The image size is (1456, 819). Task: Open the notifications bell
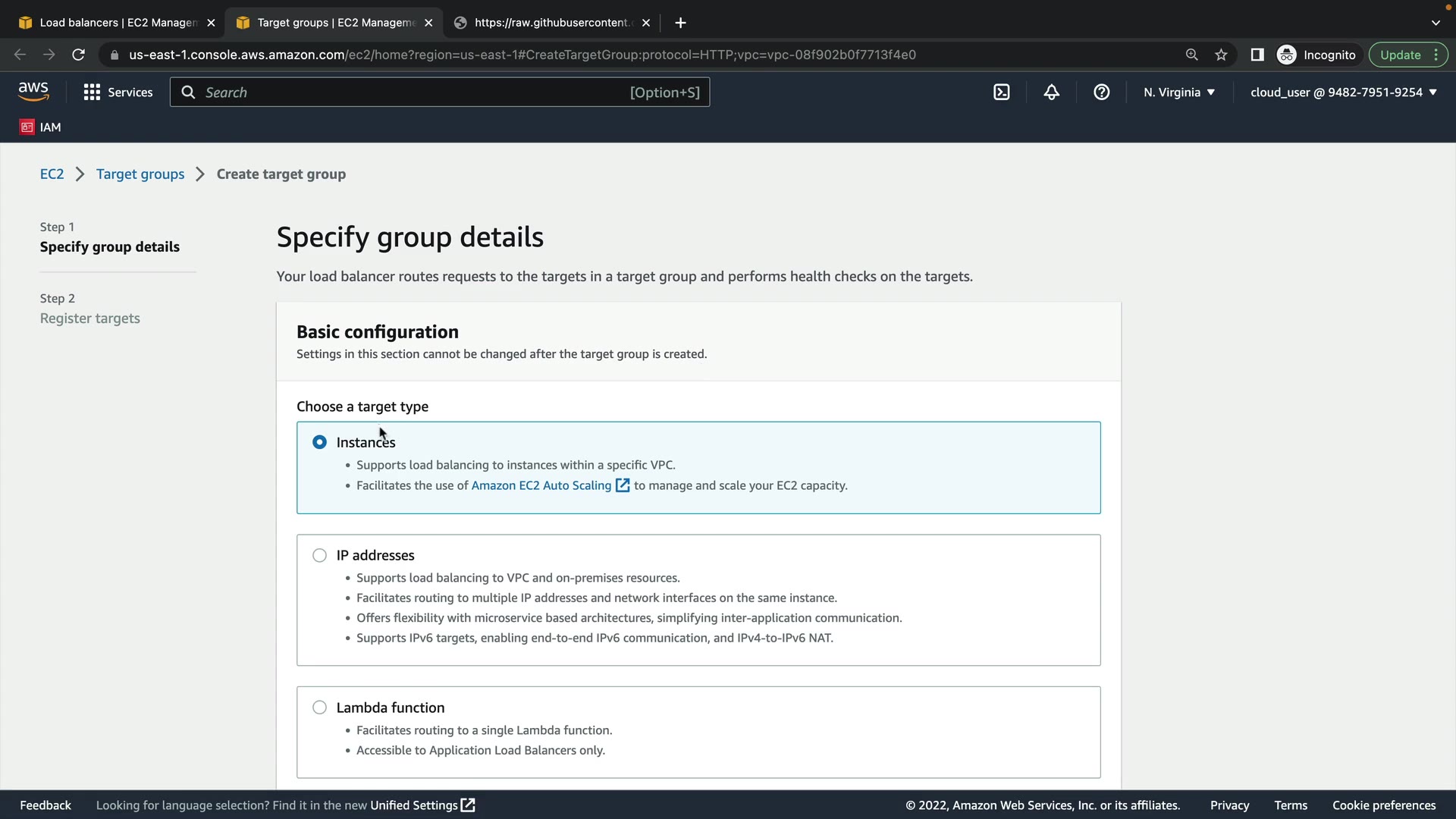[x=1051, y=93]
